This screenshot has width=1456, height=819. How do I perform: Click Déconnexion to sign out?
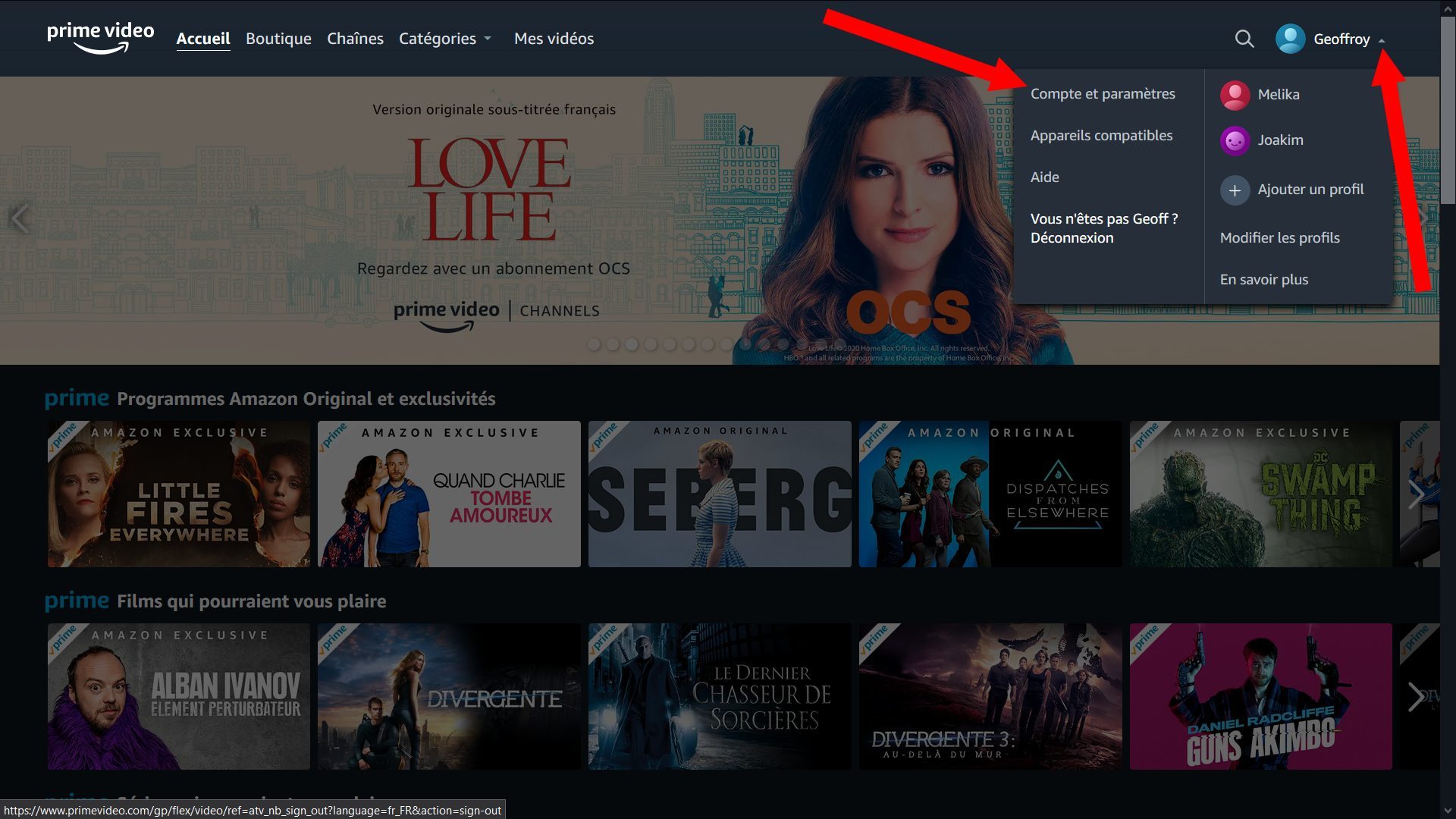click(x=1072, y=238)
